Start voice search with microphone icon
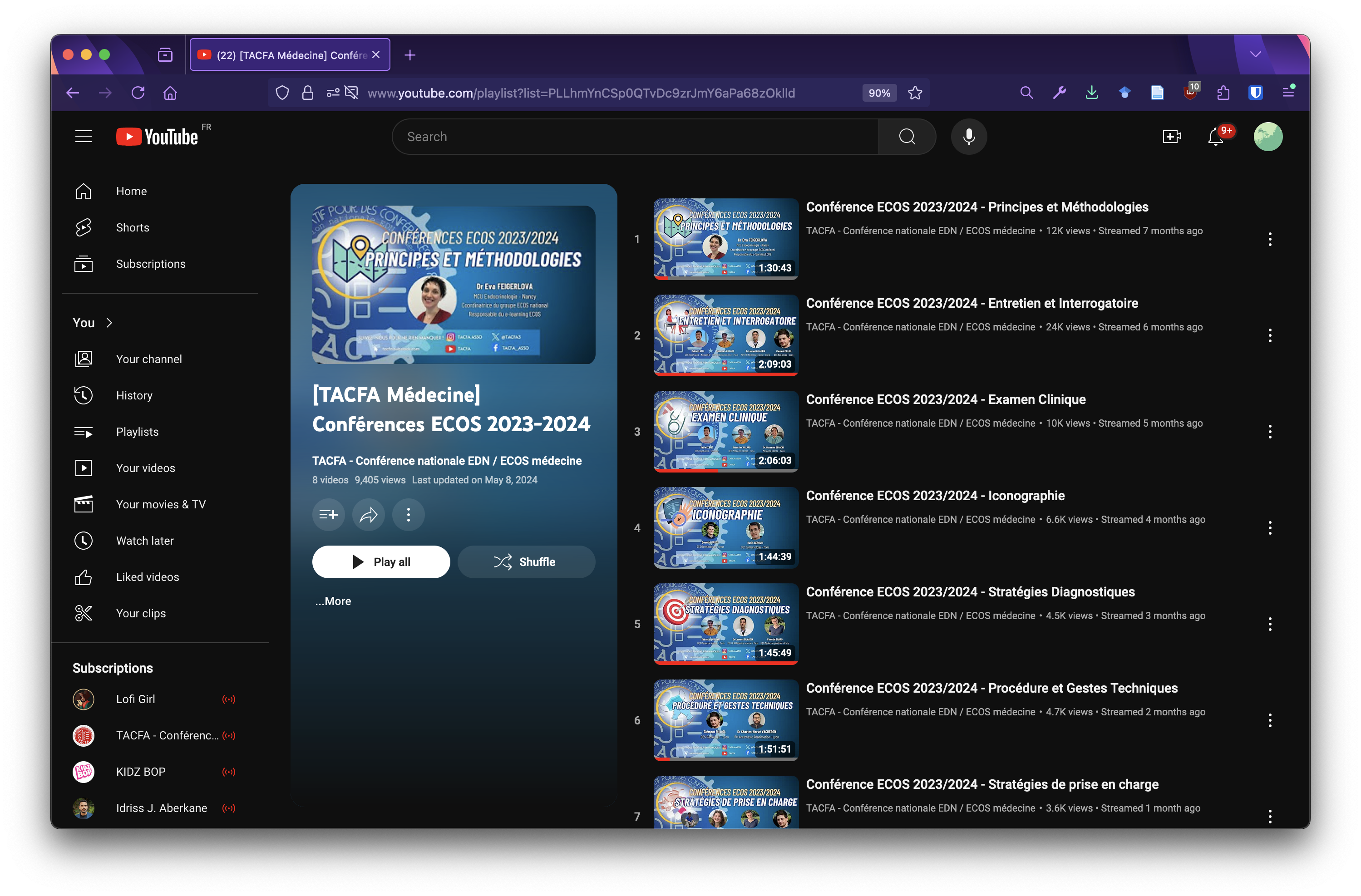This screenshot has width=1361, height=896. click(969, 137)
